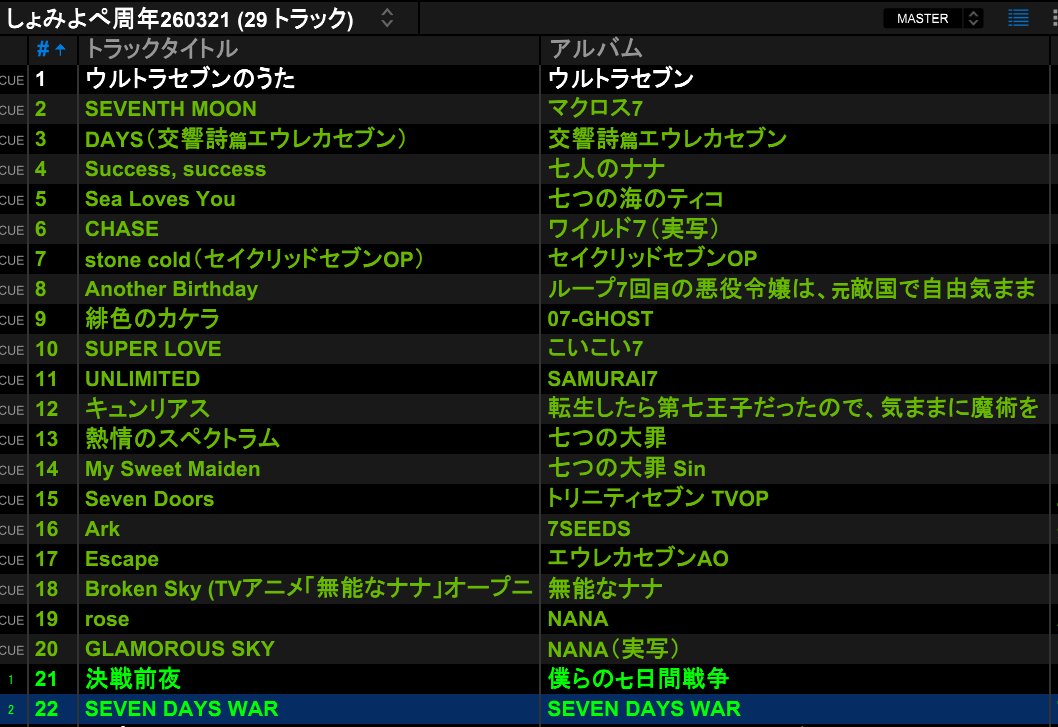Click the CUE marker for Escape

pos(12,560)
